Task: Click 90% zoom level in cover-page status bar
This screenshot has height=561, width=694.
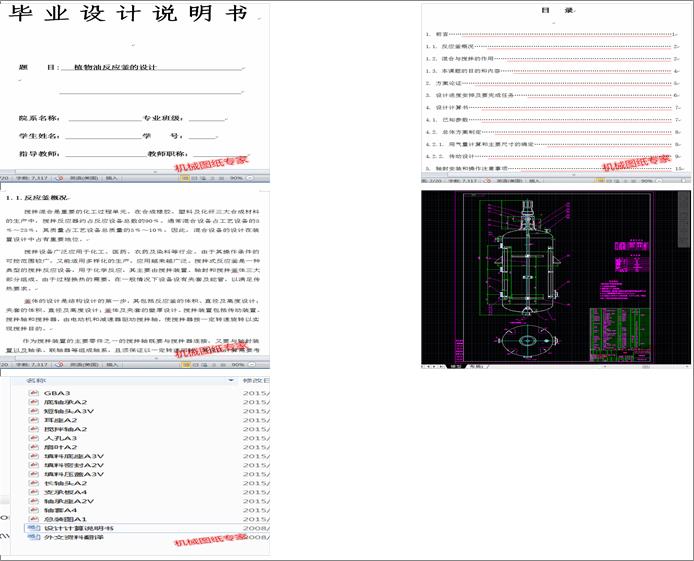Action: tap(236, 178)
